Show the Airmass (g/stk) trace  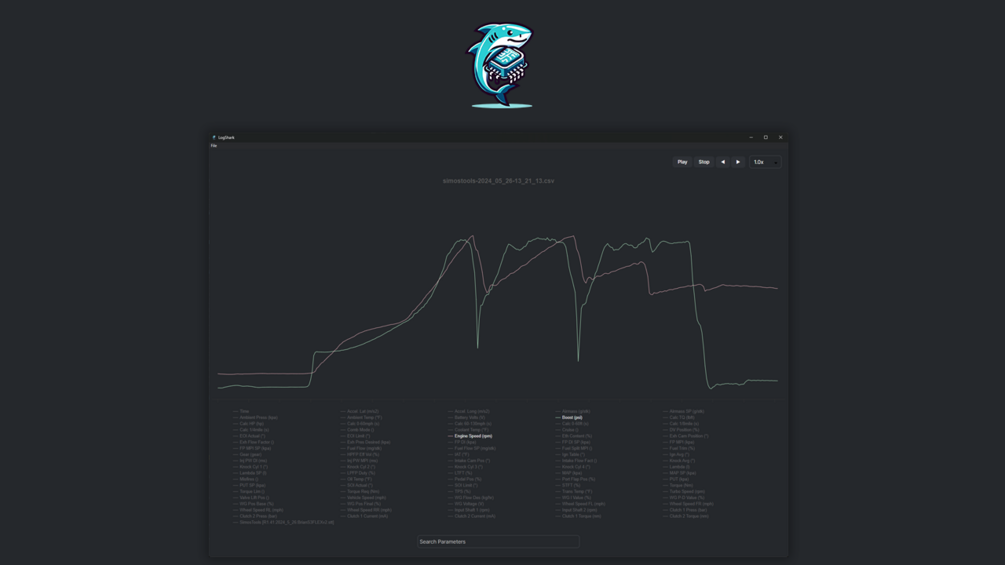[573, 411]
